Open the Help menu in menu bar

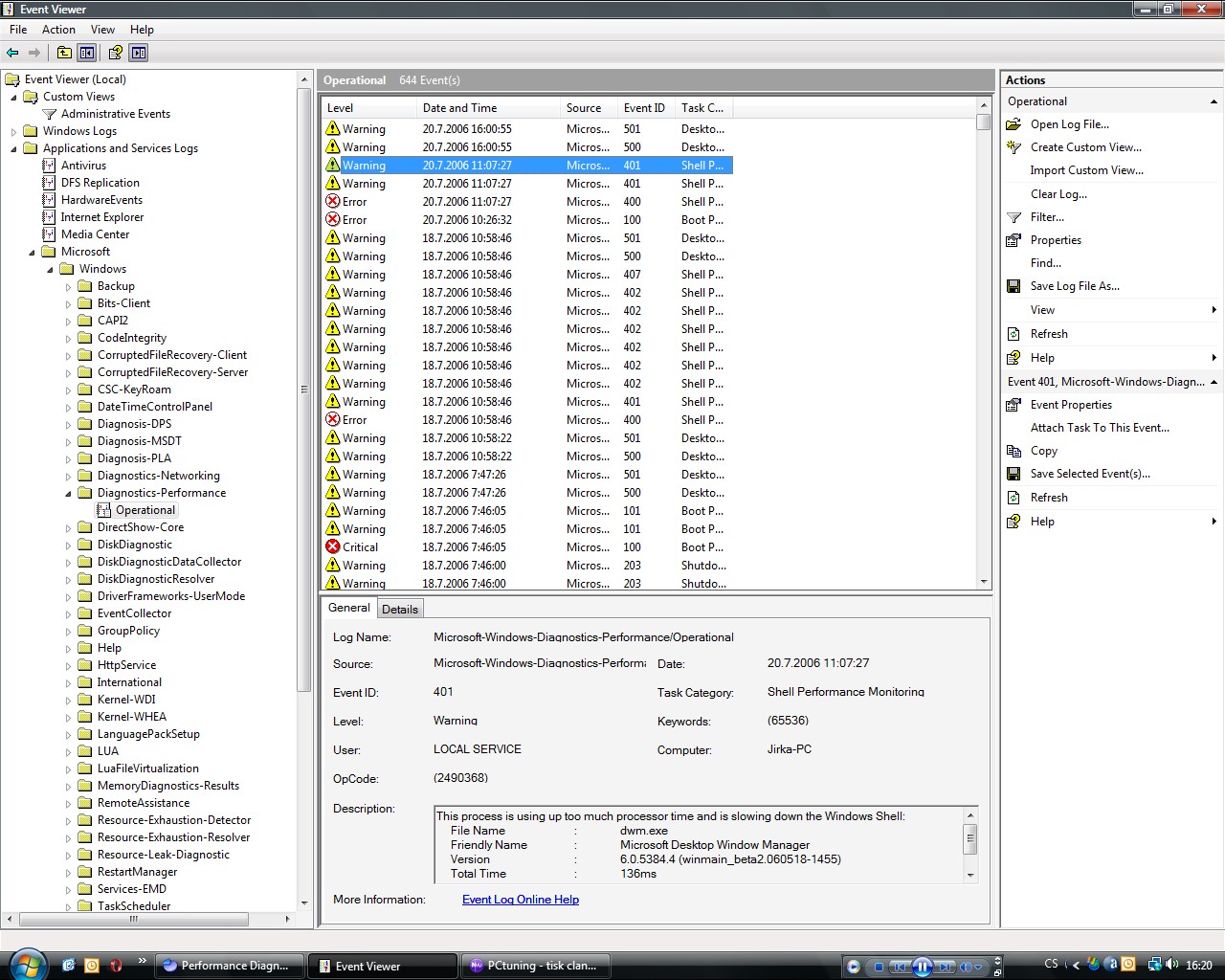click(x=142, y=30)
